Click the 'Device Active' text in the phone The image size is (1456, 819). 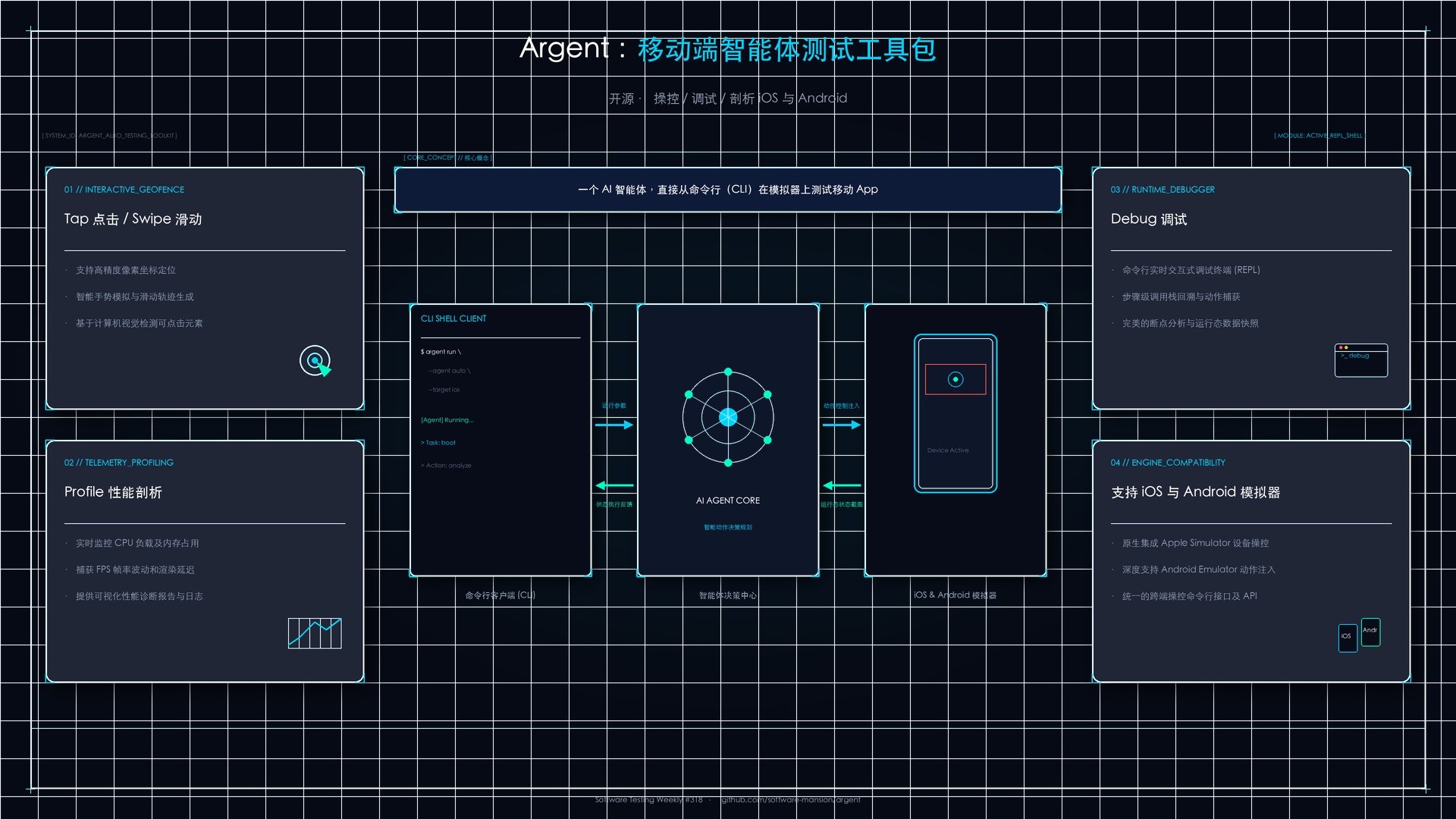point(948,450)
